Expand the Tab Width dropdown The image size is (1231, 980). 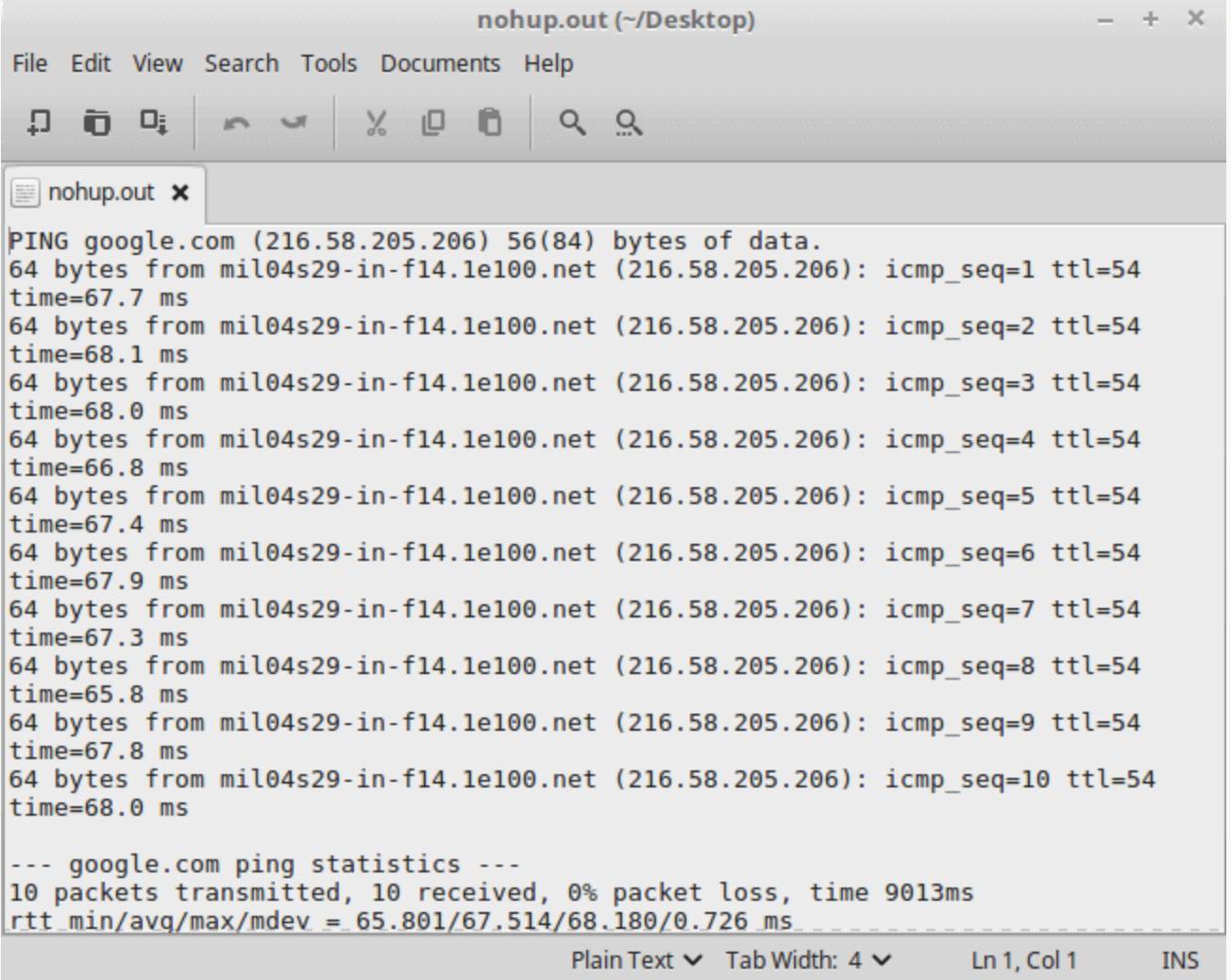pyautogui.click(x=808, y=960)
